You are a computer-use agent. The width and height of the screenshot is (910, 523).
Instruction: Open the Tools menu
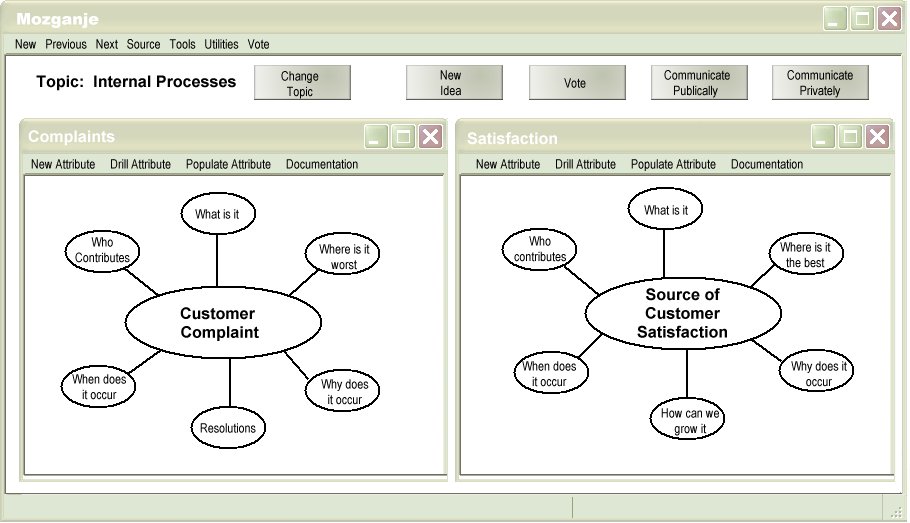182,44
